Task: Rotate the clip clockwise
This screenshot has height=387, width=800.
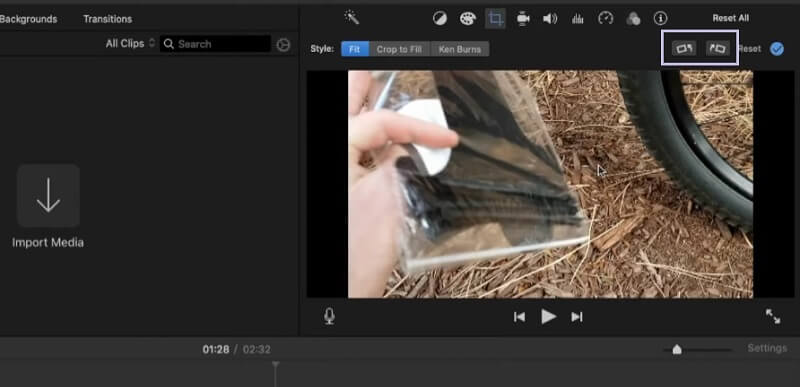Action: tap(717, 48)
